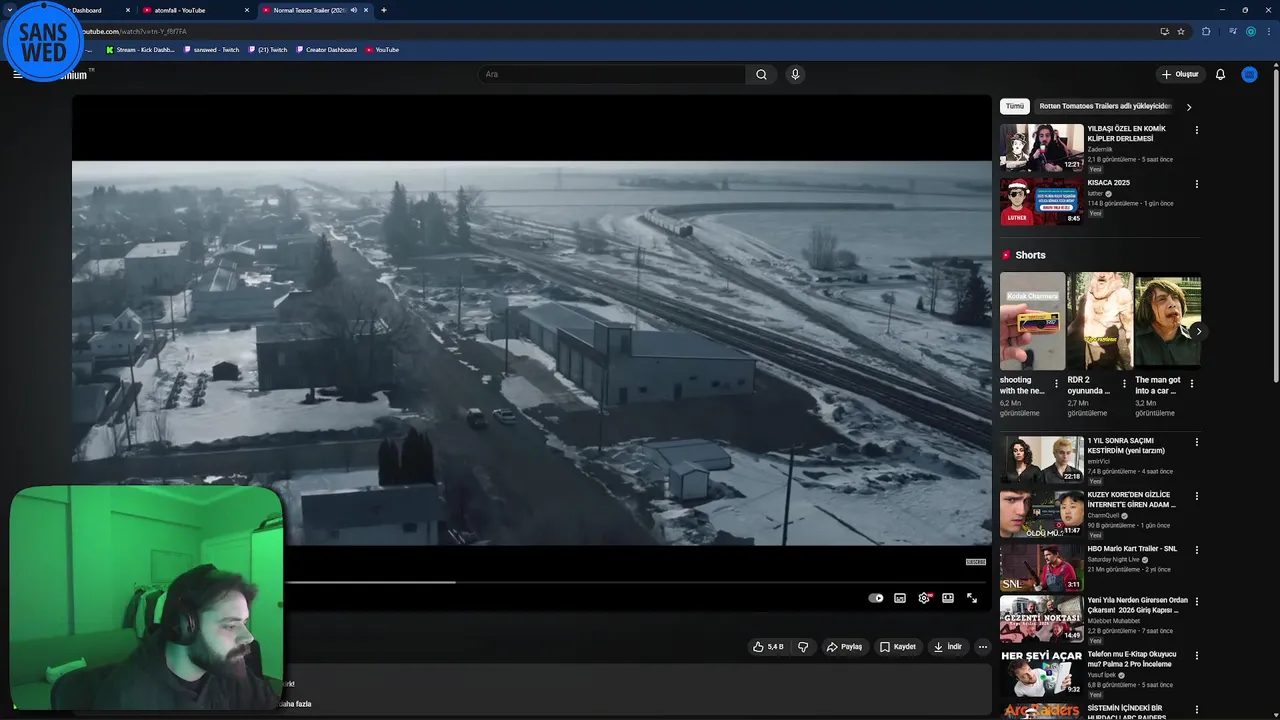
Task: Open the media control icon in browser toolbar
Action: pos(1233,31)
